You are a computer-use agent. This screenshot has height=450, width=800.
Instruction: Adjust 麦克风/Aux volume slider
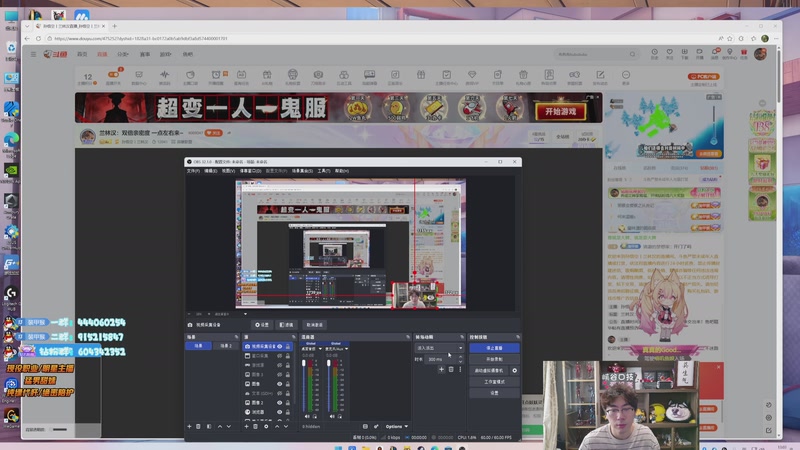(329, 386)
